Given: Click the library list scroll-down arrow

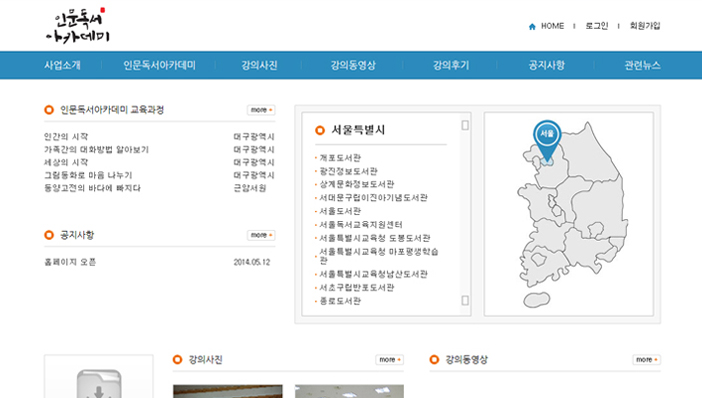Looking at the screenshot, I should point(465,300).
